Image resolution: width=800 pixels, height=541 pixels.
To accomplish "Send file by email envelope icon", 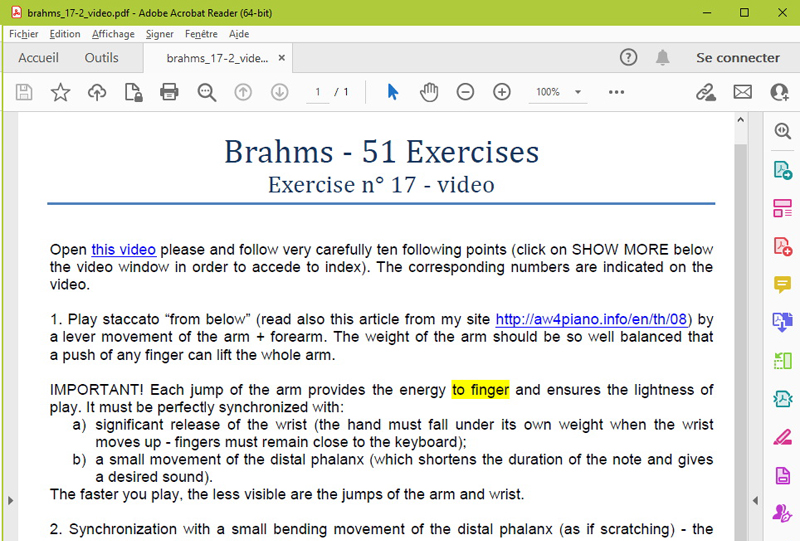I will (x=742, y=92).
